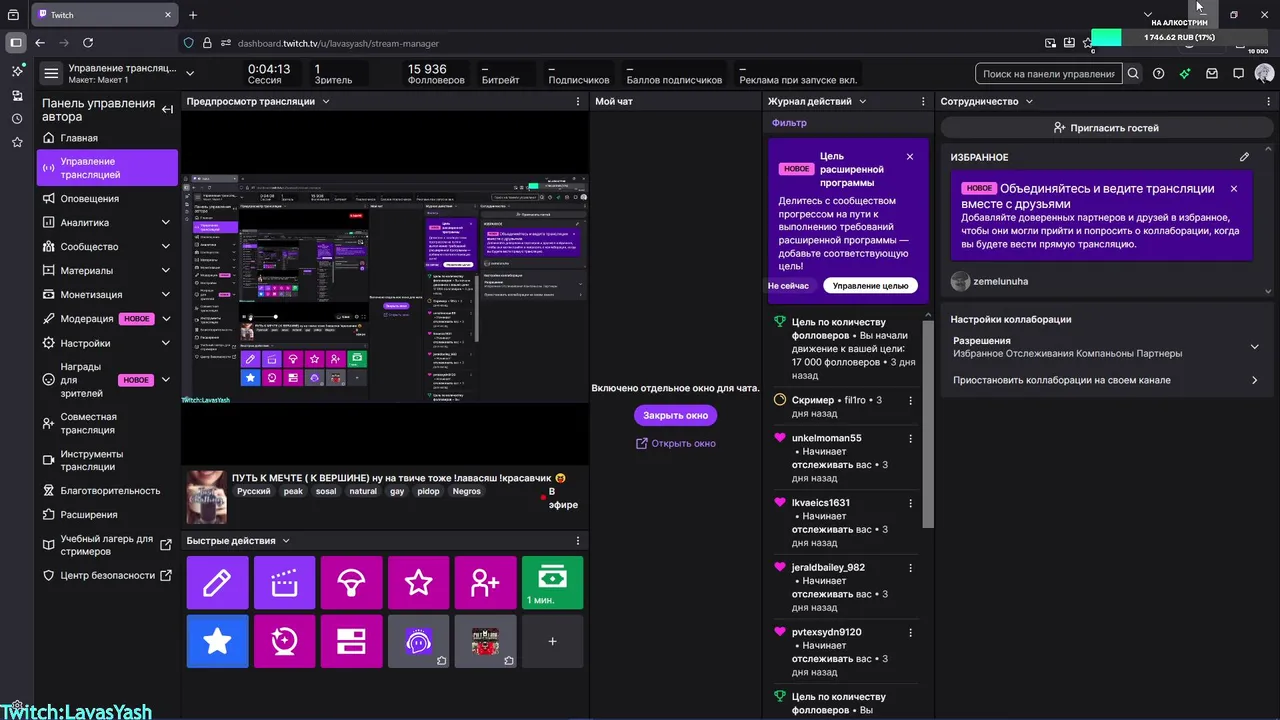Open Быстрые действия panel dropdown

coord(286,541)
